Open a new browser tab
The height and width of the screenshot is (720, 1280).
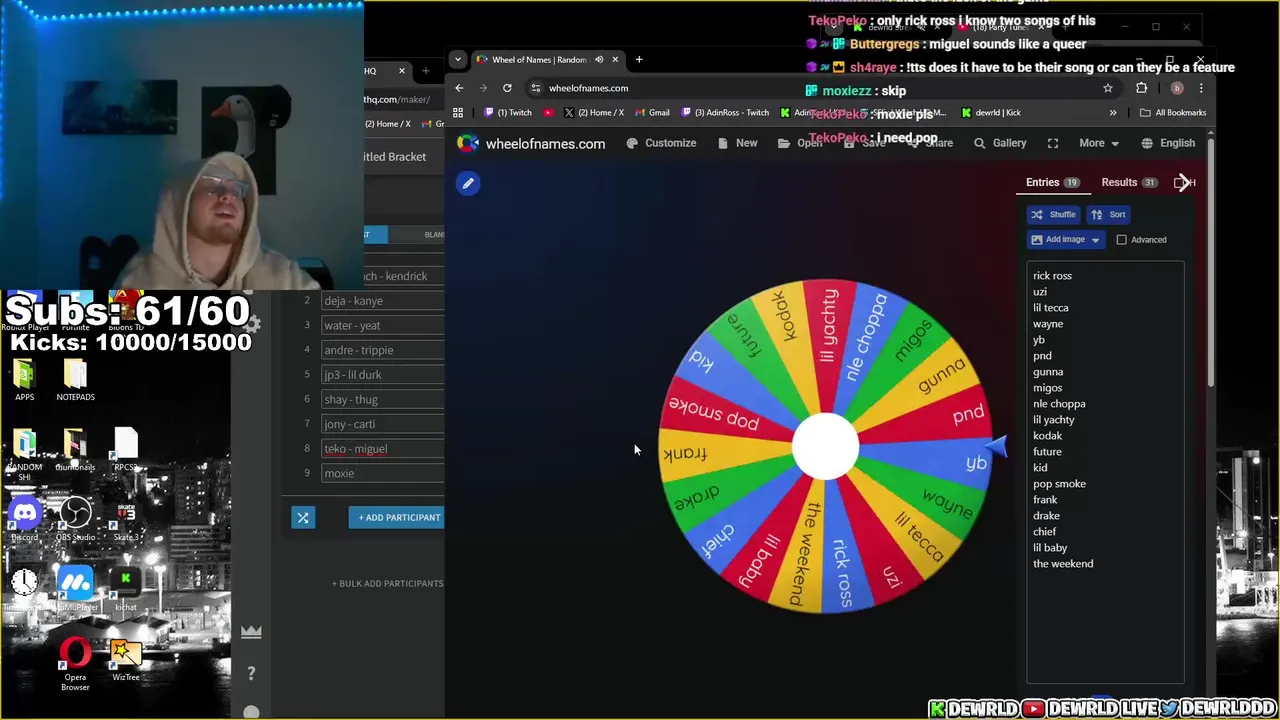pos(639,60)
